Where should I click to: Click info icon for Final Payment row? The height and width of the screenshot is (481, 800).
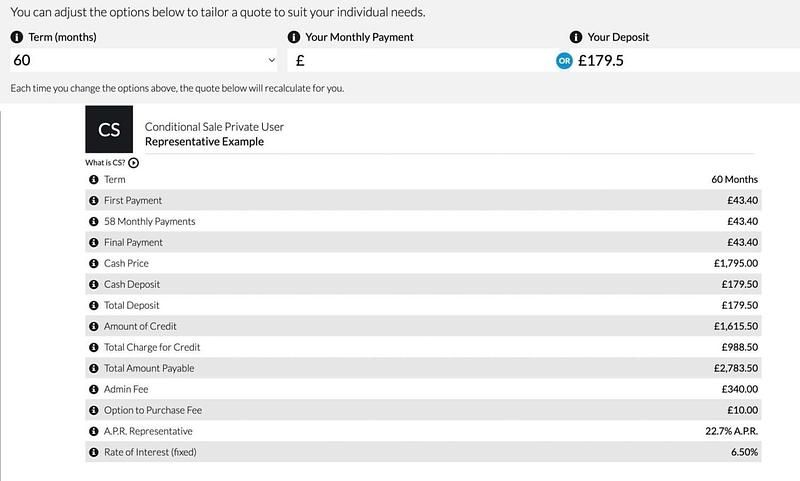coord(94,242)
